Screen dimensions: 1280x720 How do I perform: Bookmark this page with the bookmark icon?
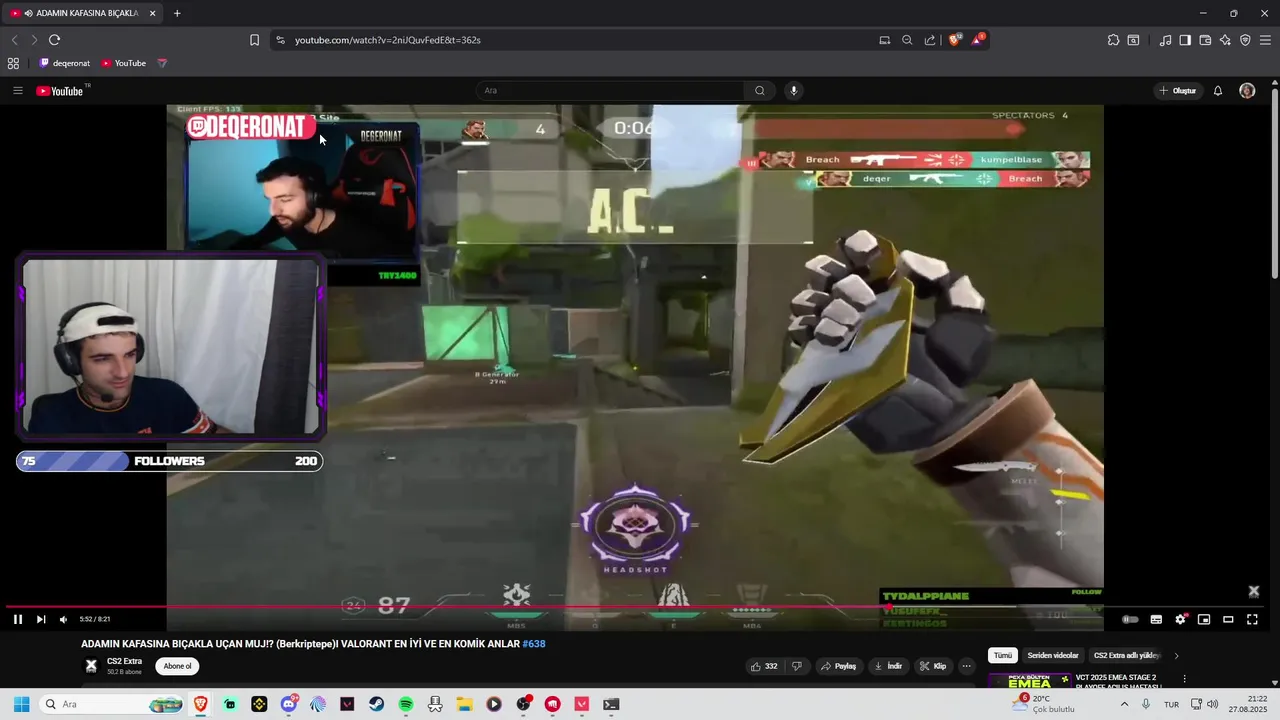[x=254, y=40]
